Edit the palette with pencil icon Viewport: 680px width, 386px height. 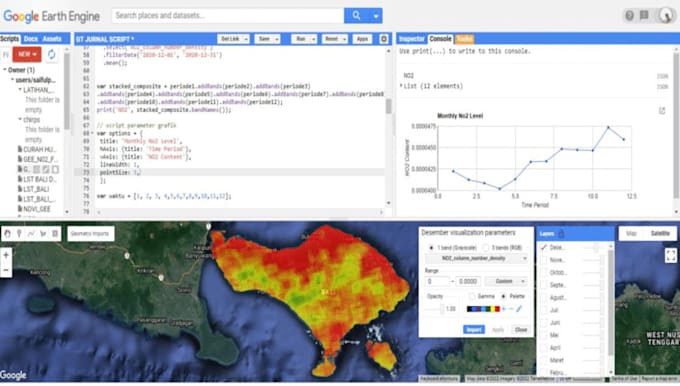(519, 309)
